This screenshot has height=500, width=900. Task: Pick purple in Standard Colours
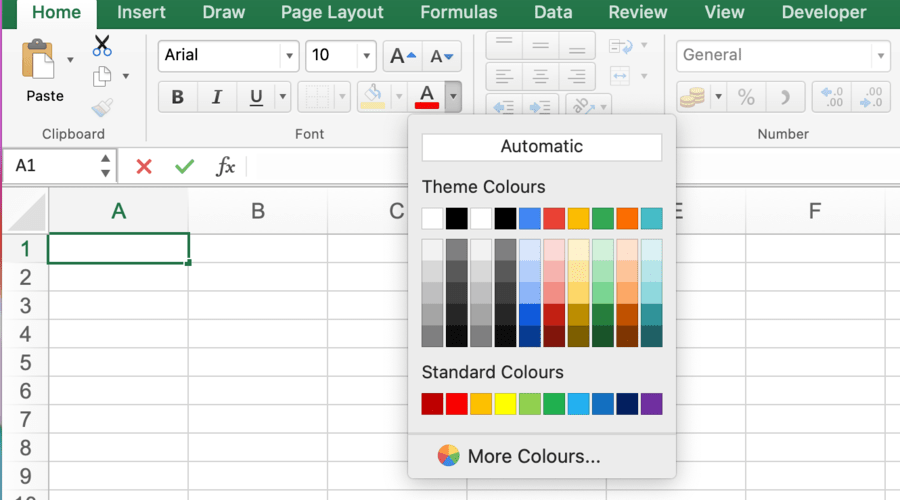(x=651, y=404)
